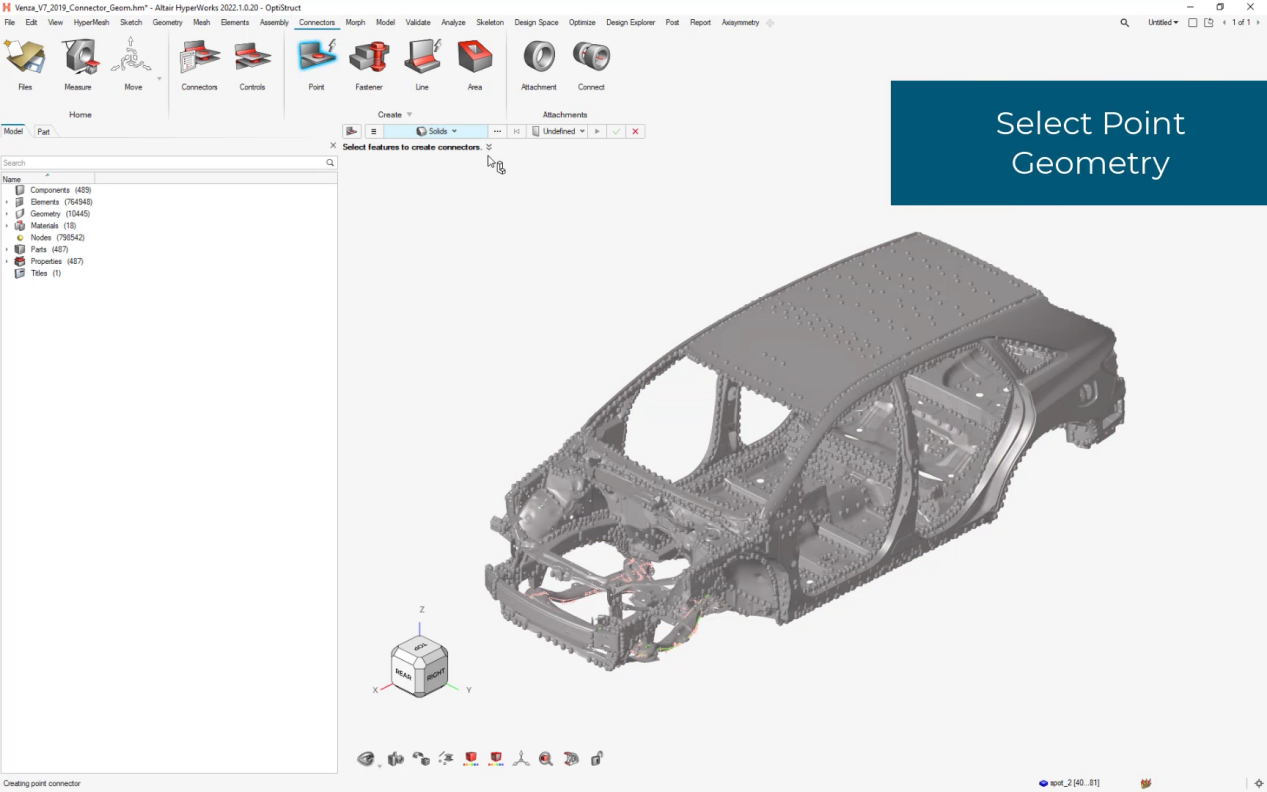
Task: Click the search magnifier icon at top right
Action: (1124, 22)
